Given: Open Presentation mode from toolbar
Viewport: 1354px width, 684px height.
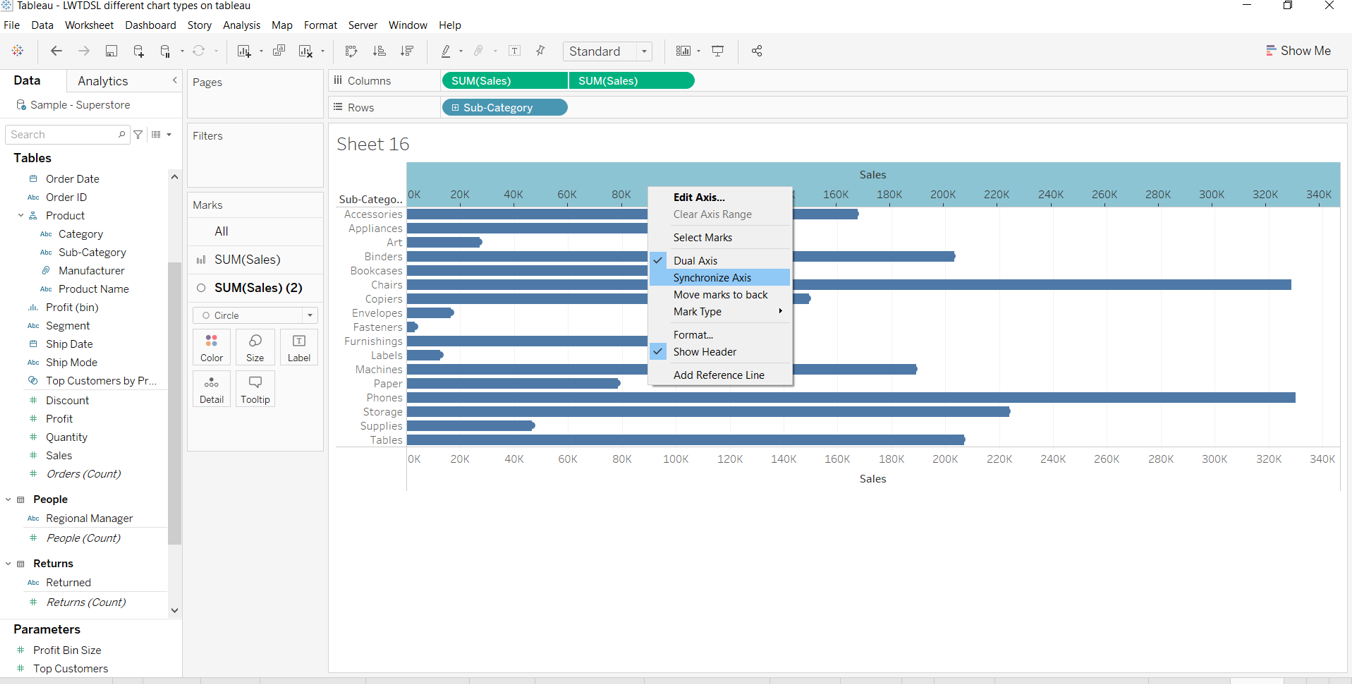Looking at the screenshot, I should pyautogui.click(x=718, y=51).
